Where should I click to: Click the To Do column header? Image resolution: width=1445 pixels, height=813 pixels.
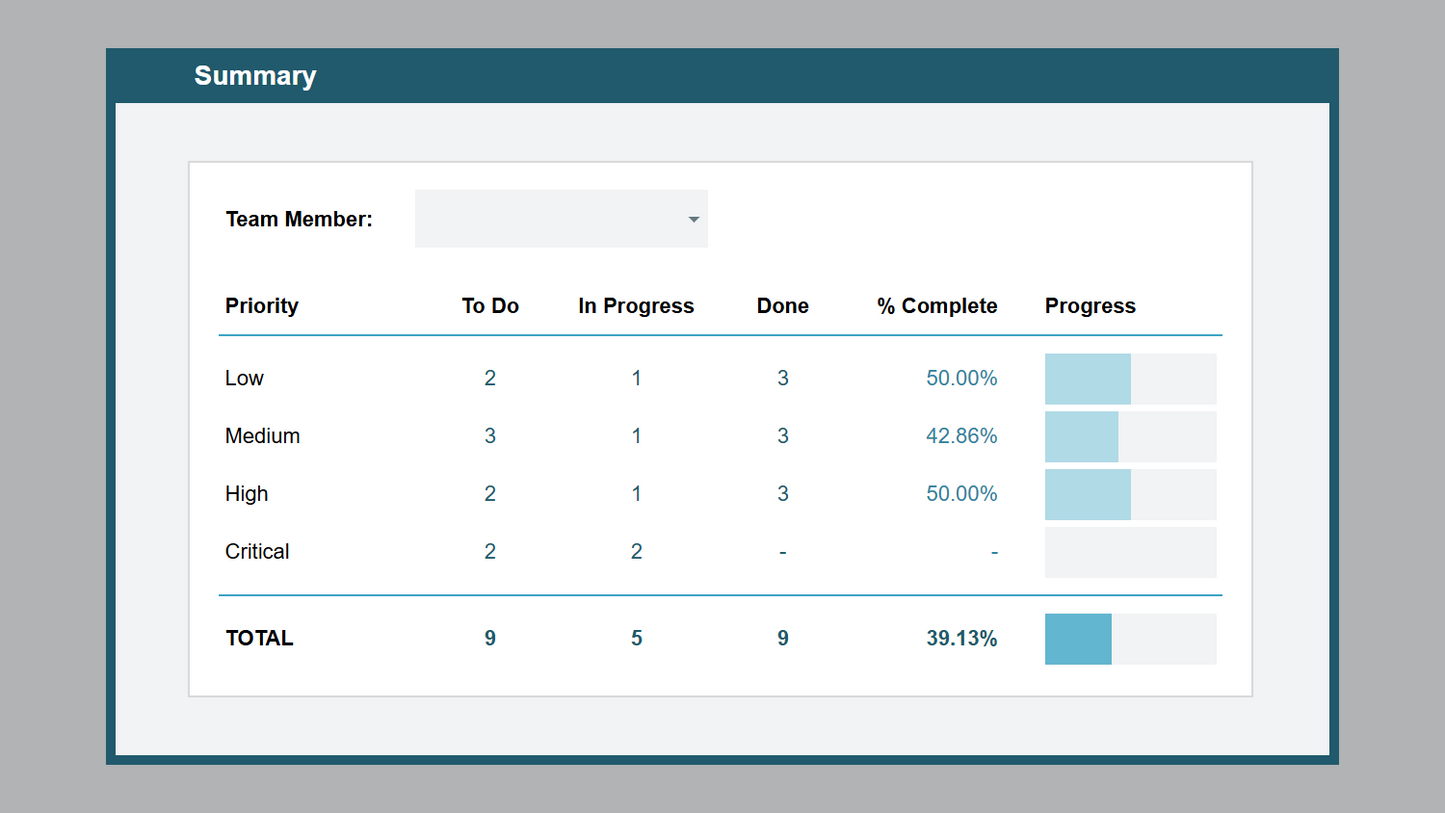click(490, 306)
